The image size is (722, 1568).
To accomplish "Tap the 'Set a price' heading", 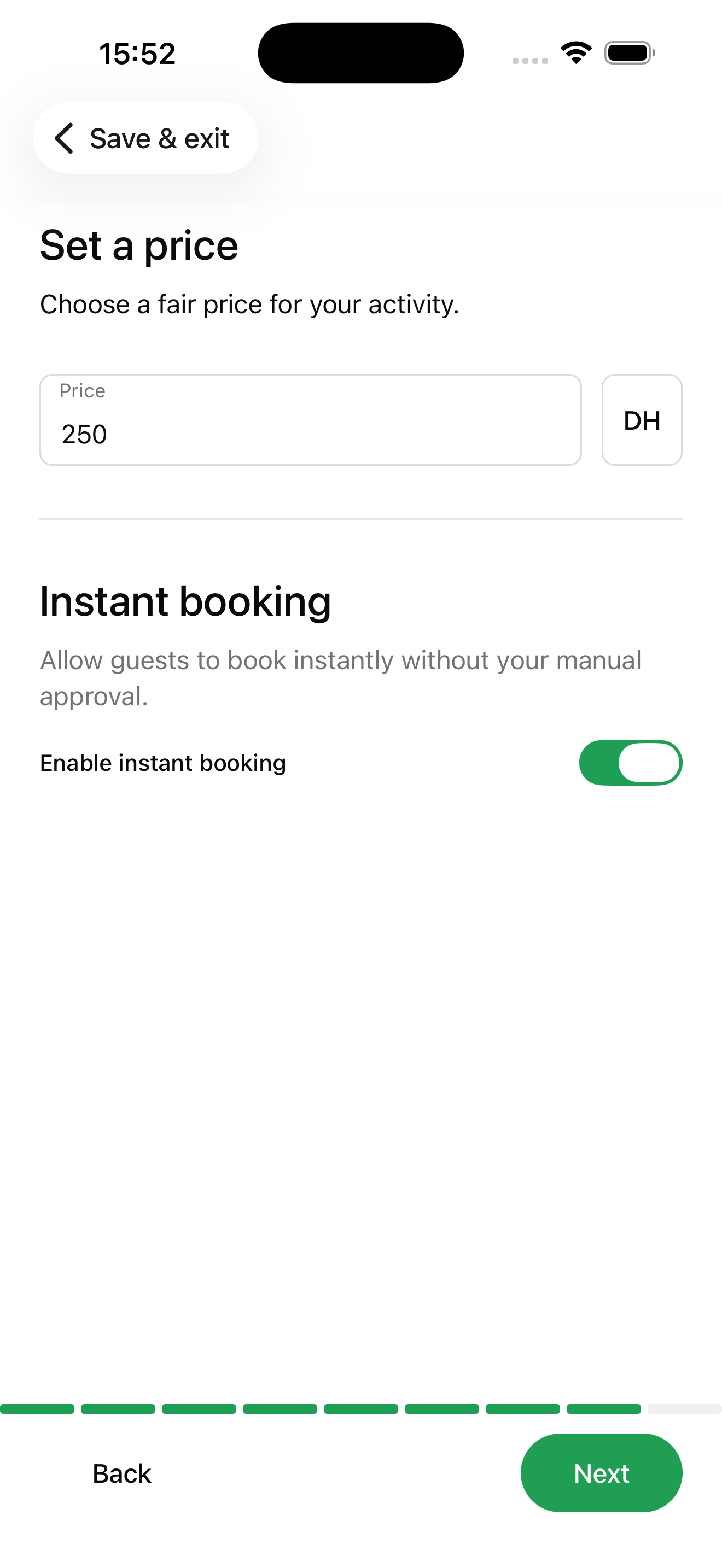I will tap(139, 245).
